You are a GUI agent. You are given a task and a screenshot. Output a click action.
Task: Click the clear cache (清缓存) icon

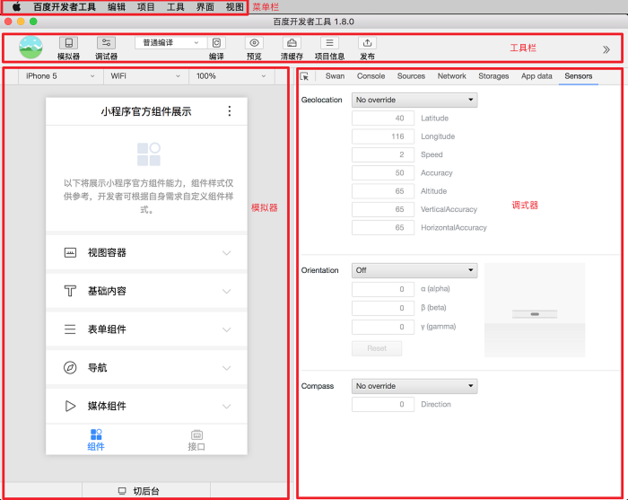point(291,43)
